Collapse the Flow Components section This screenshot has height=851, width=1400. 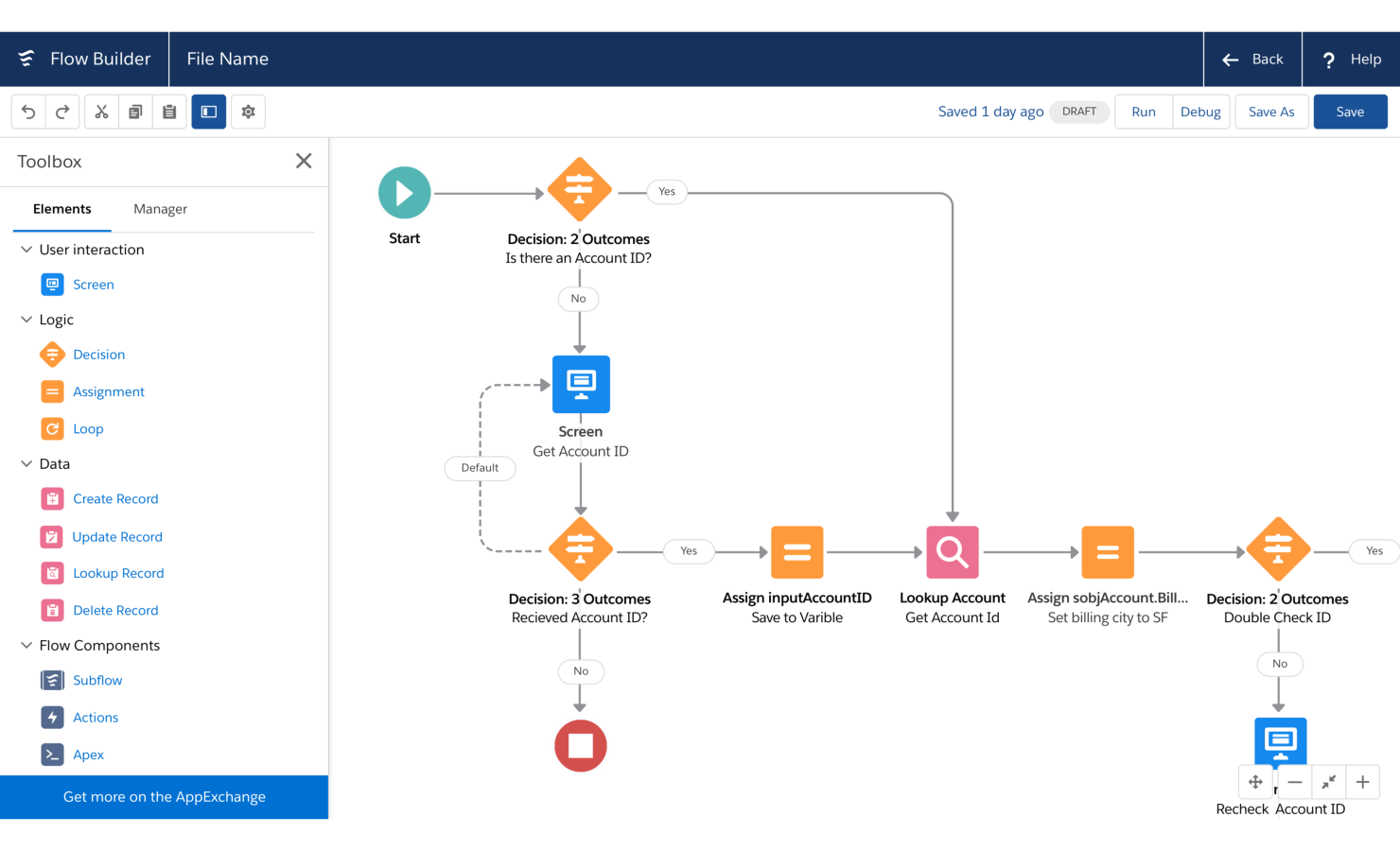(26, 645)
